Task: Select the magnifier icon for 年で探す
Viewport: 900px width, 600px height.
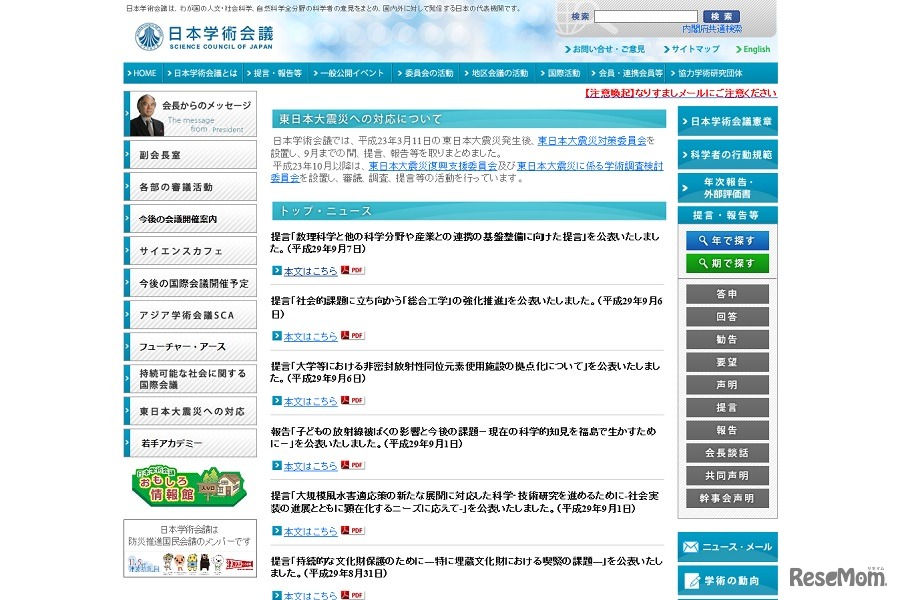Action: tap(704, 240)
